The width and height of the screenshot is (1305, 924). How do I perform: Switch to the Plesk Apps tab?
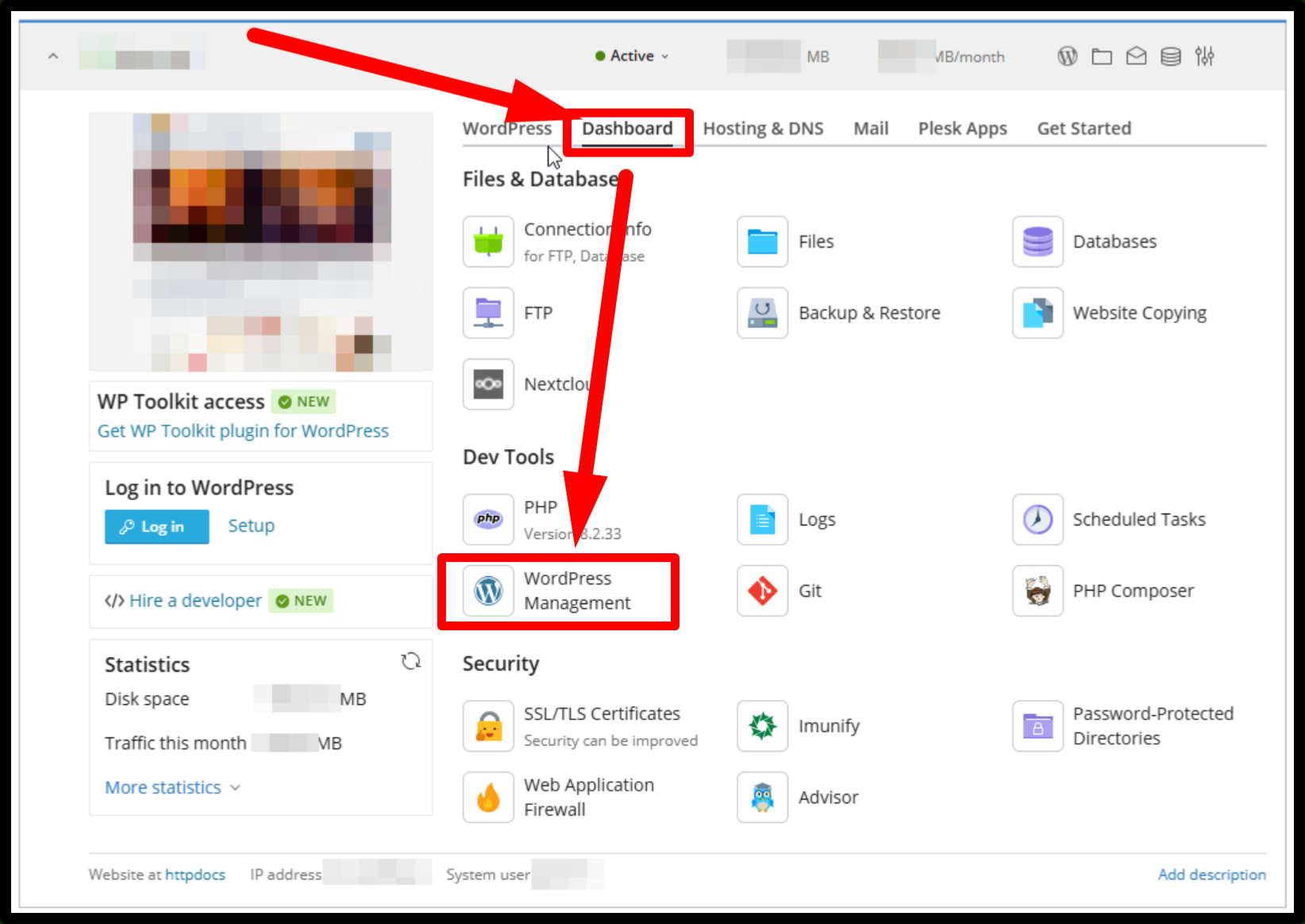[962, 129]
